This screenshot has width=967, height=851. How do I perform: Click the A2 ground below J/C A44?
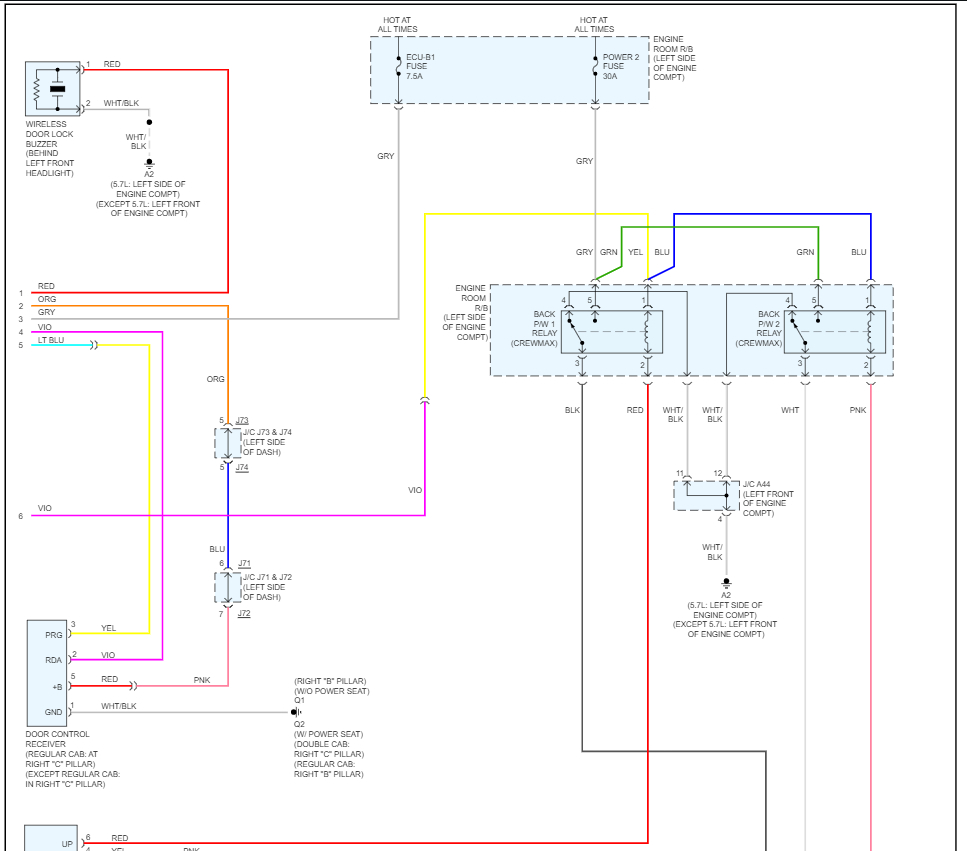pyautogui.click(x=726, y=583)
